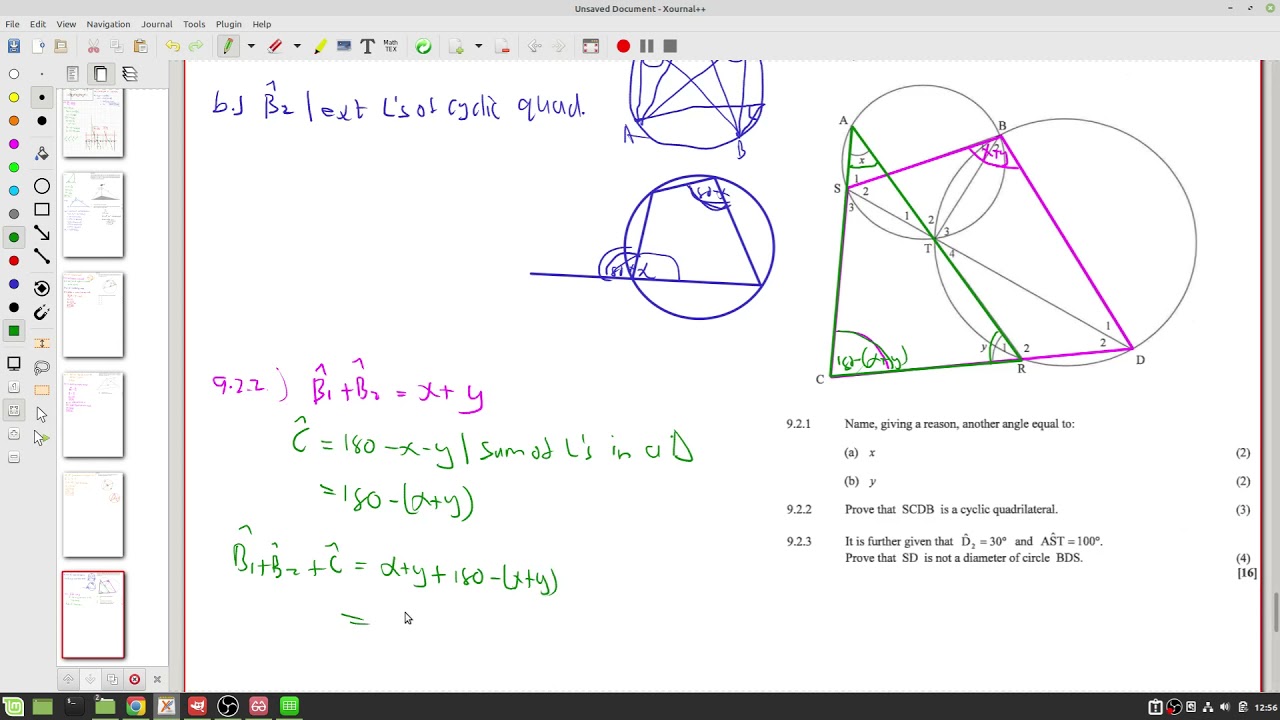Enable draw rectangle mode
The image size is (1280, 720).
42,210
